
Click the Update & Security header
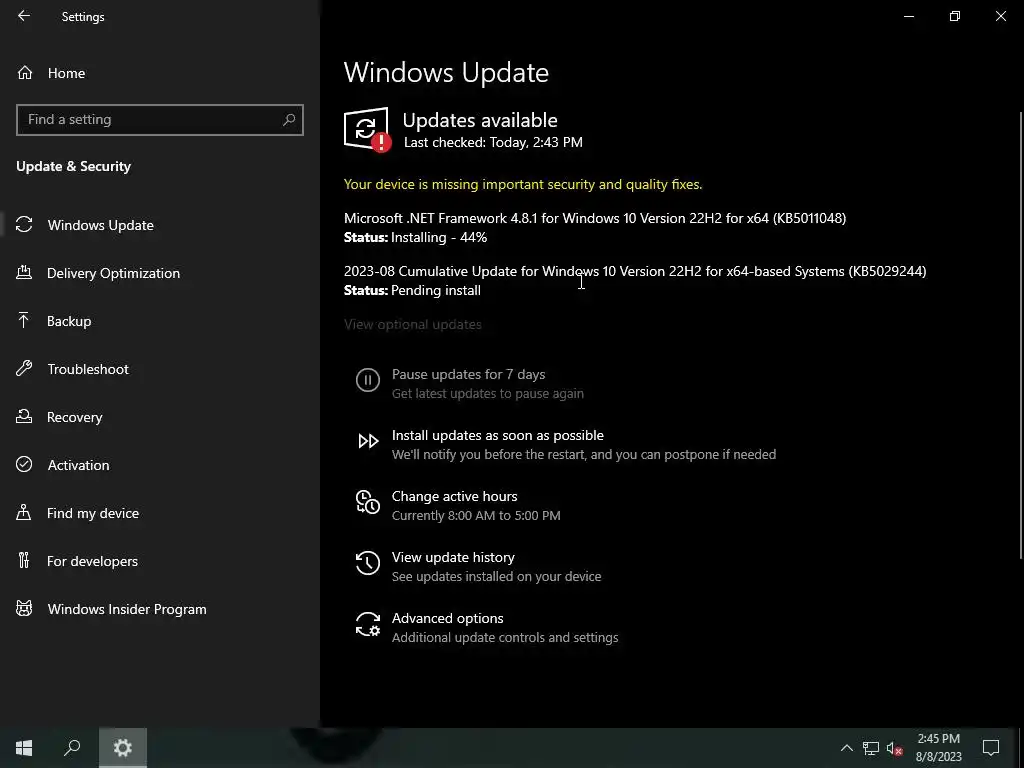74,167
